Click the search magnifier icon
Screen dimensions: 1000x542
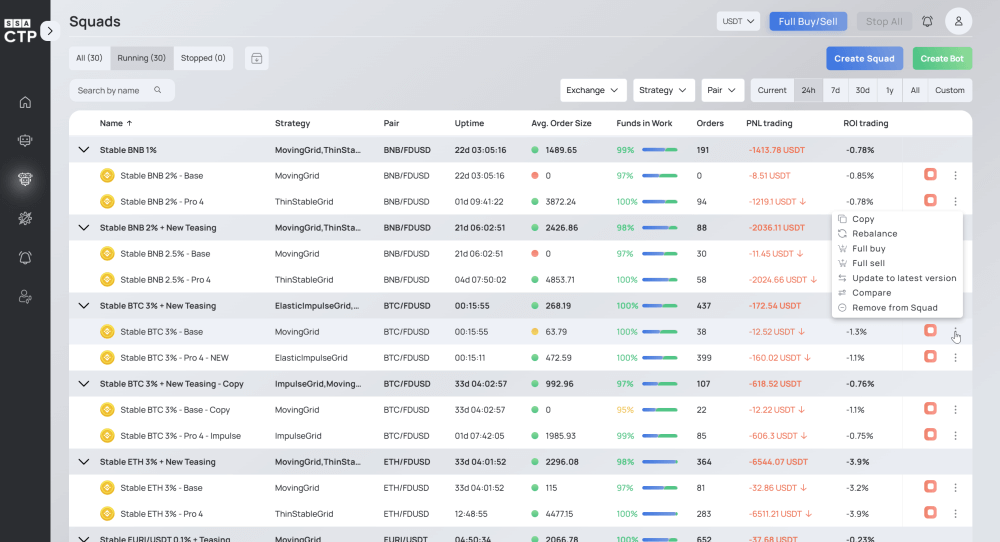(158, 90)
